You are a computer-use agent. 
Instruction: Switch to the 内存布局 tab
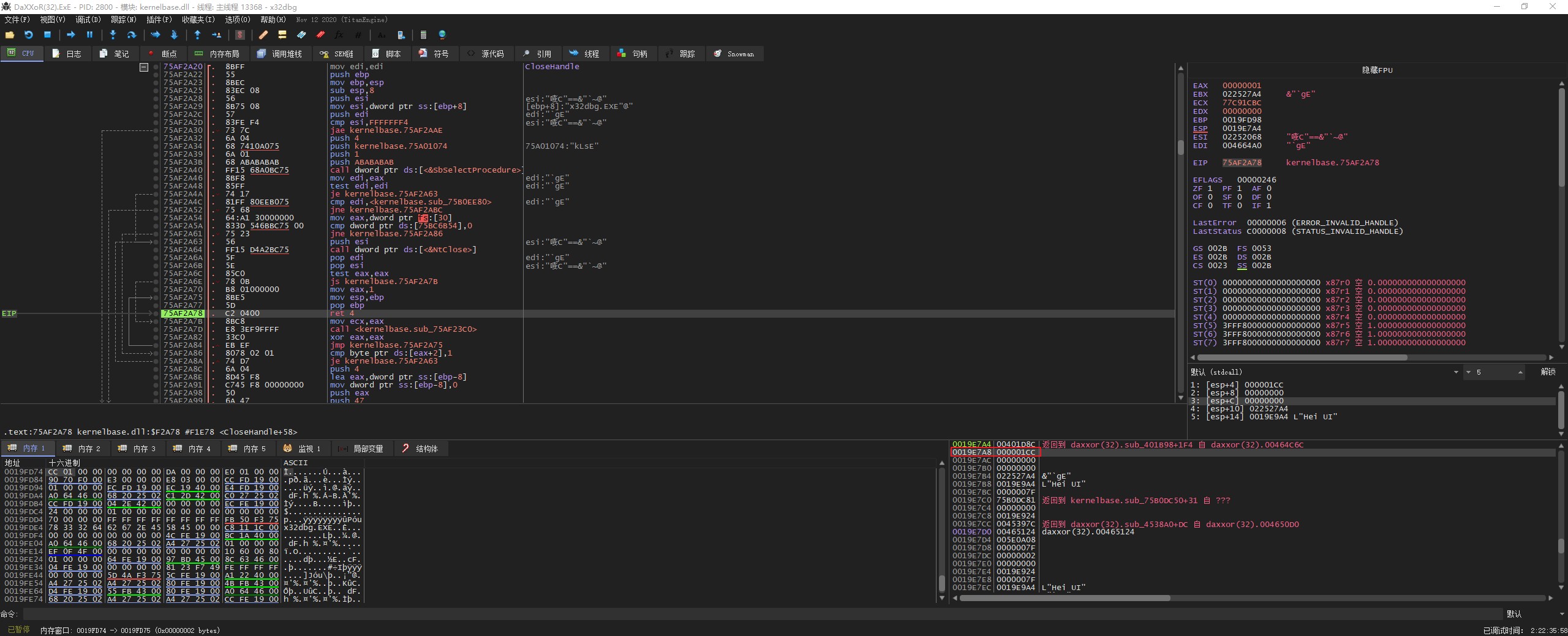coord(217,54)
